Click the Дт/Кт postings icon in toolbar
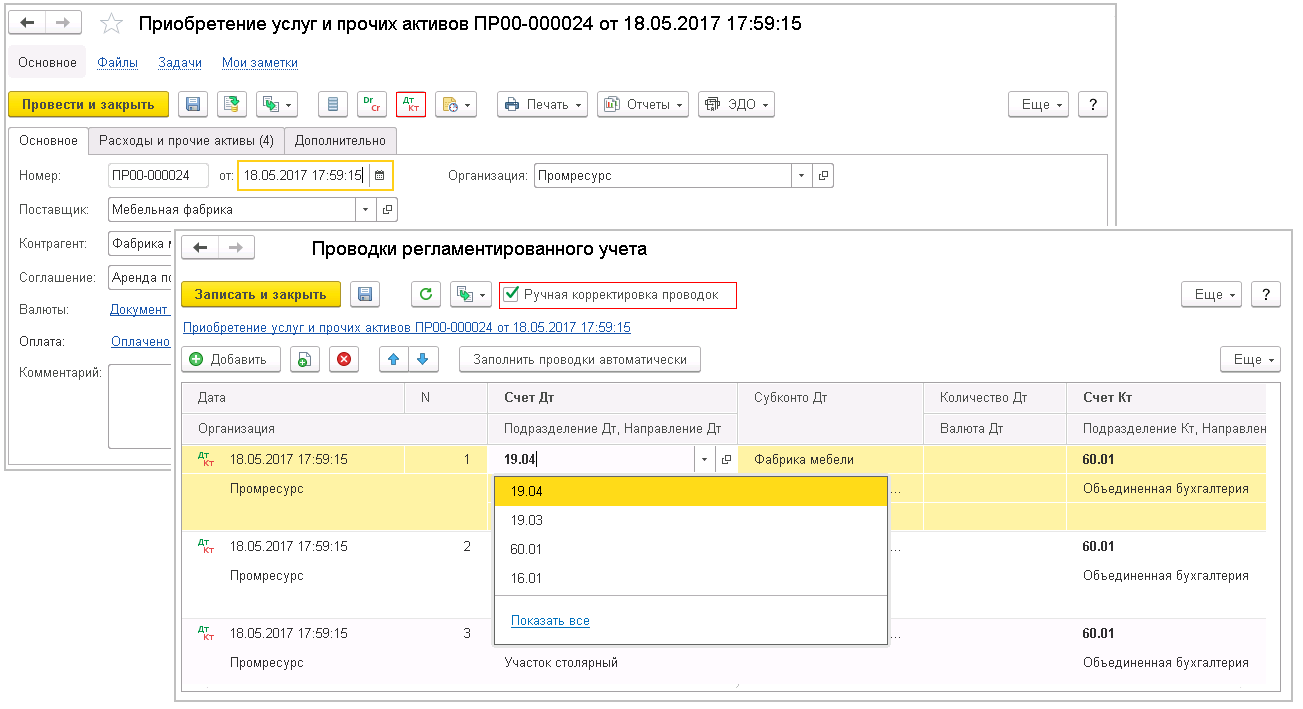 (410, 104)
